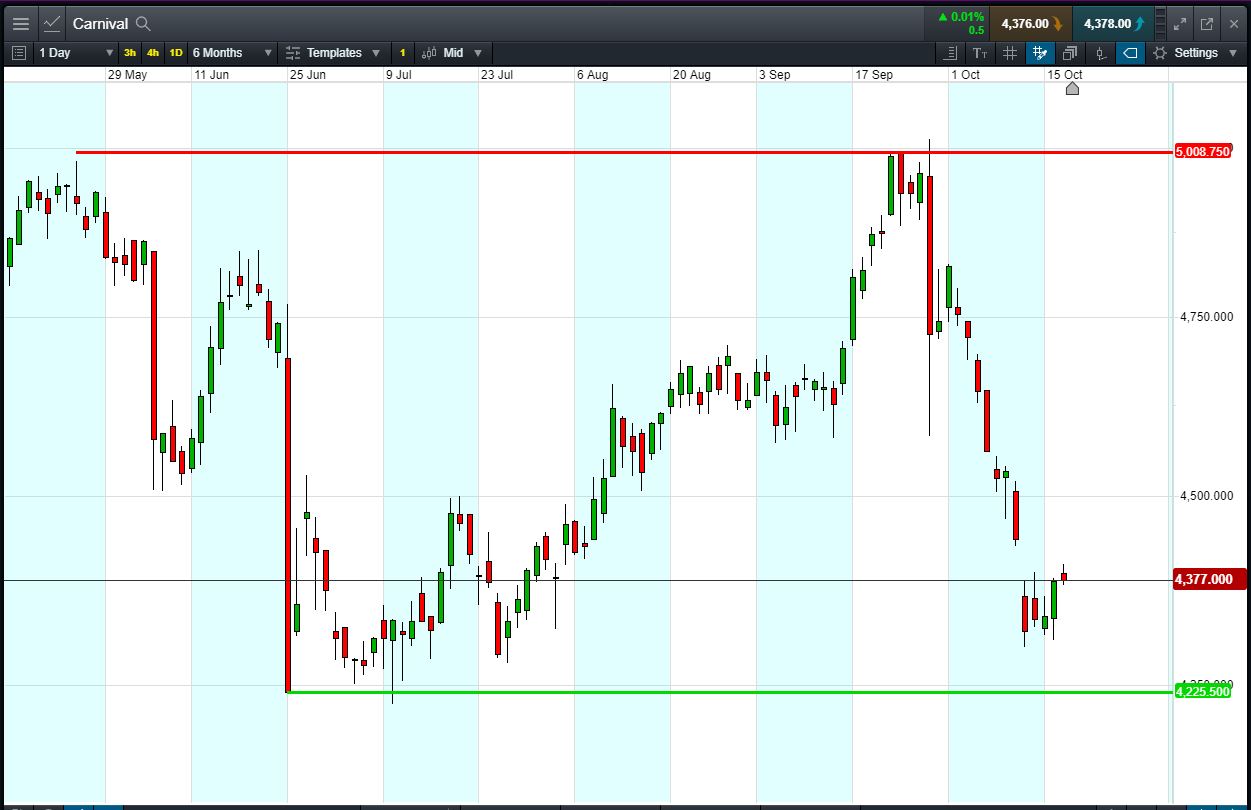Toggle the chart grid lines
1251x810 pixels.
[1010, 53]
